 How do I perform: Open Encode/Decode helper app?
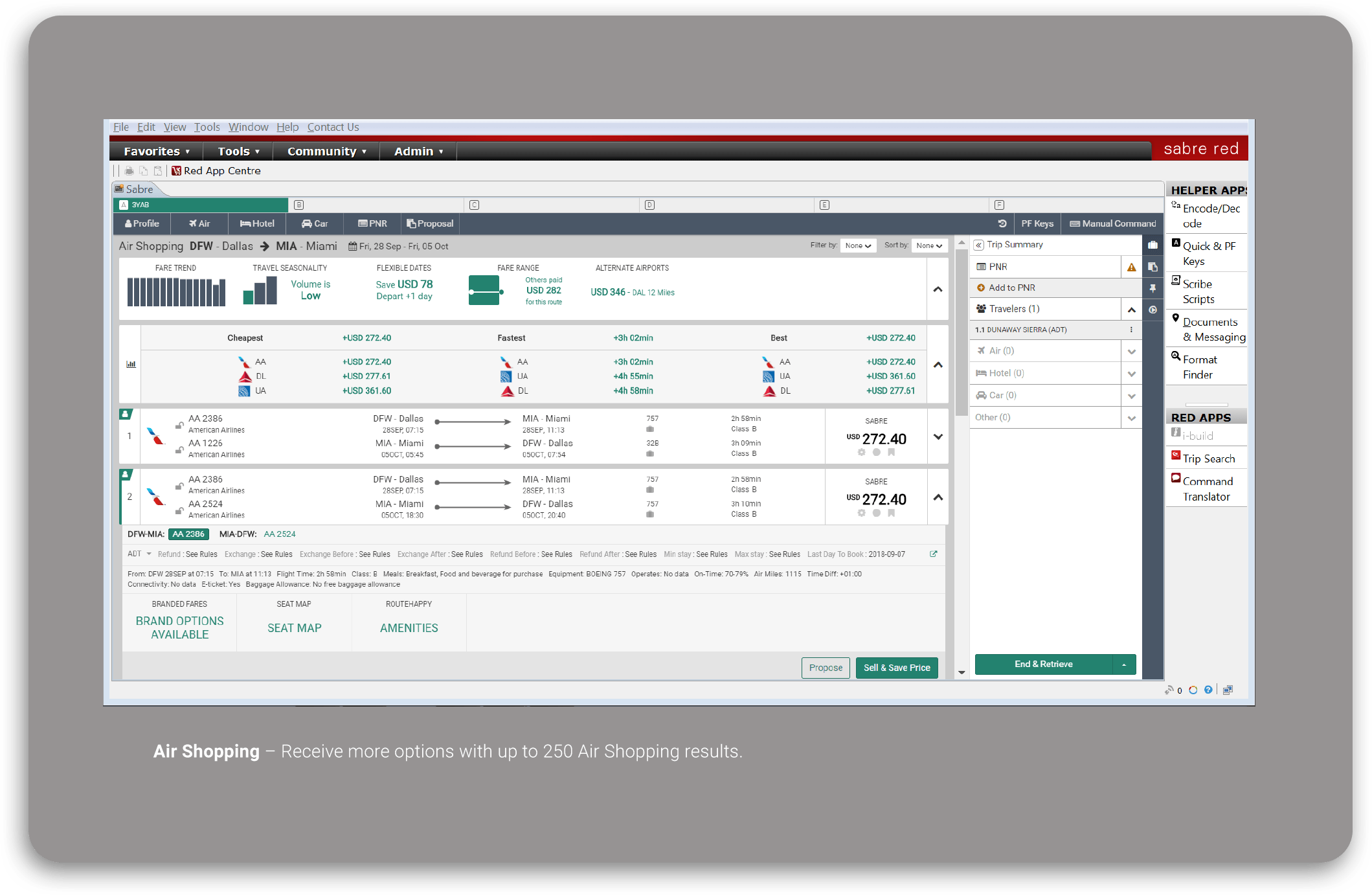(x=1207, y=216)
